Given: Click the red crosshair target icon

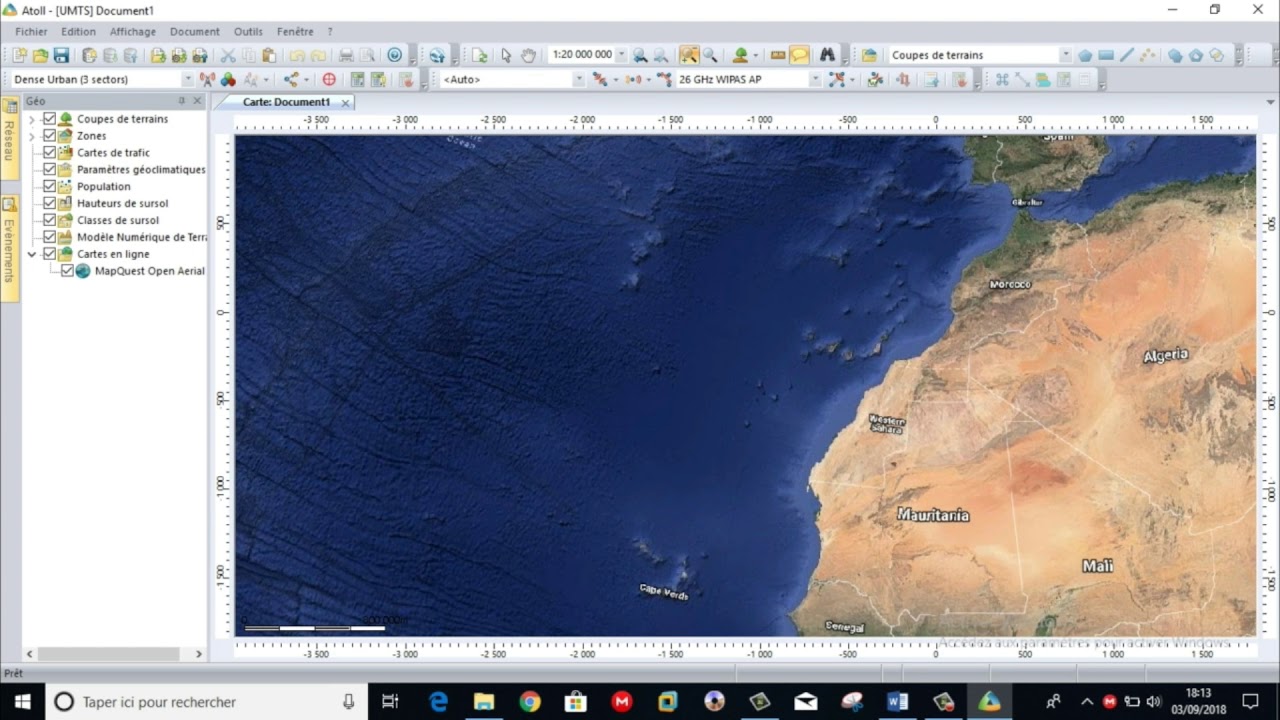Looking at the screenshot, I should click(329, 79).
